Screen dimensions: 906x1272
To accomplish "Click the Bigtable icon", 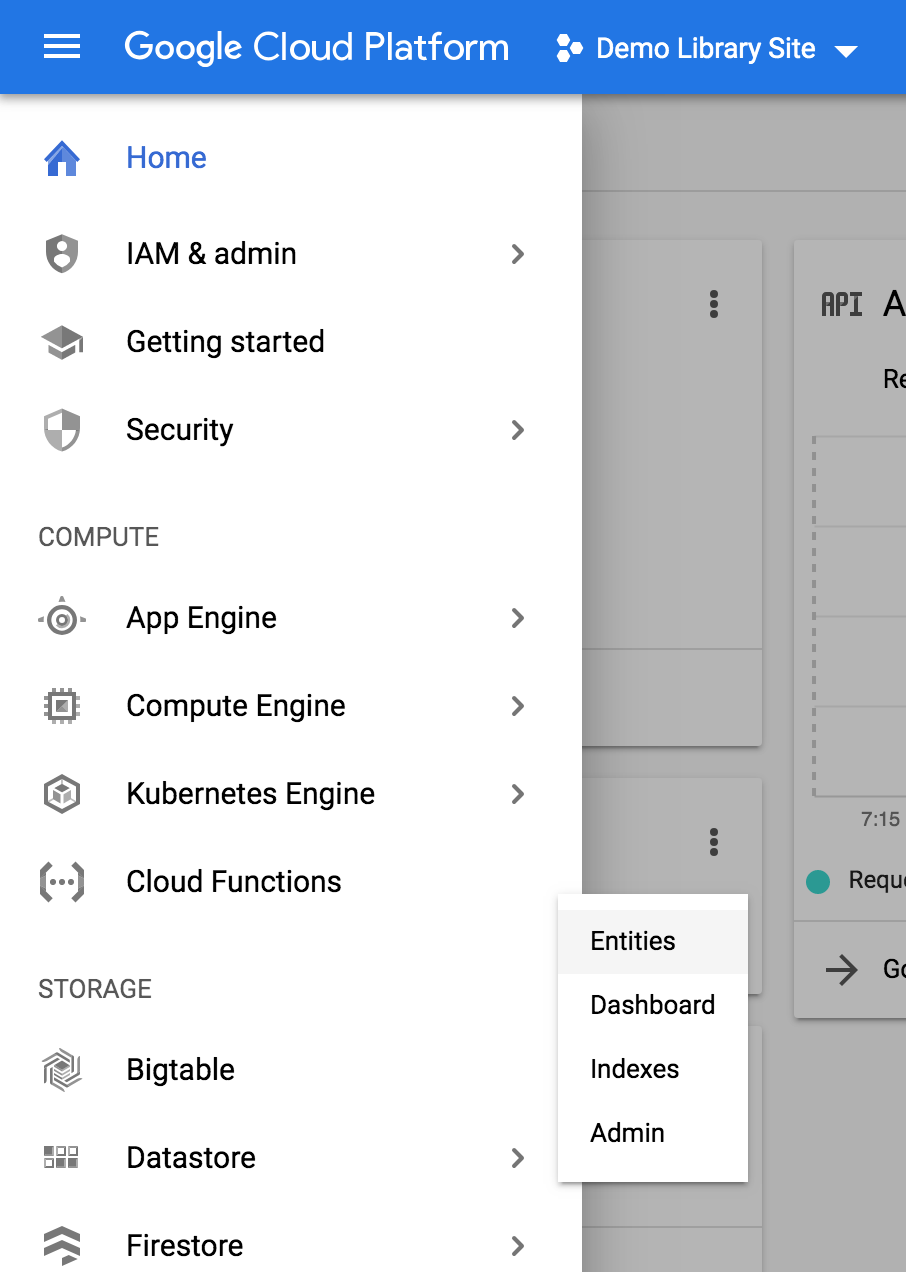I will [62, 1070].
